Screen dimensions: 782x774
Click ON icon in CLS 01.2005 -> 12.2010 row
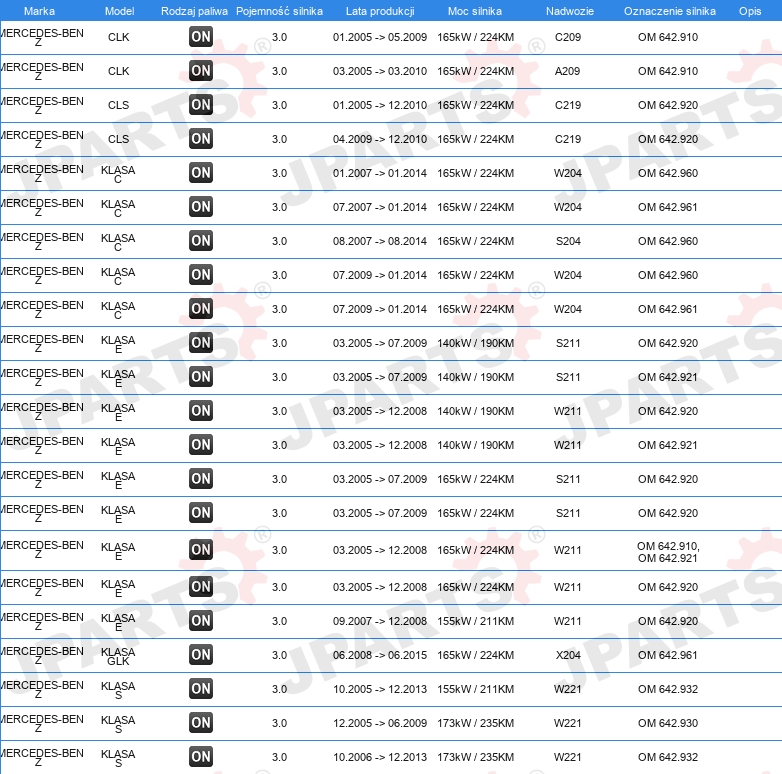click(201, 105)
